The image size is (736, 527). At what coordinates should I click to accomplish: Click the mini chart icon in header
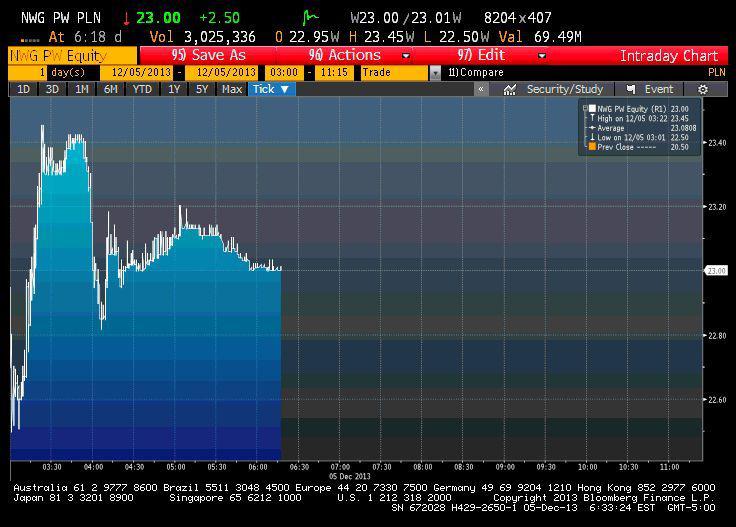click(312, 18)
